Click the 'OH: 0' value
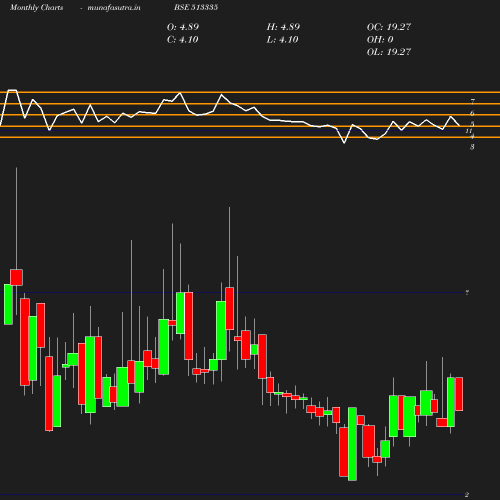The height and width of the screenshot is (500, 500). point(380,40)
